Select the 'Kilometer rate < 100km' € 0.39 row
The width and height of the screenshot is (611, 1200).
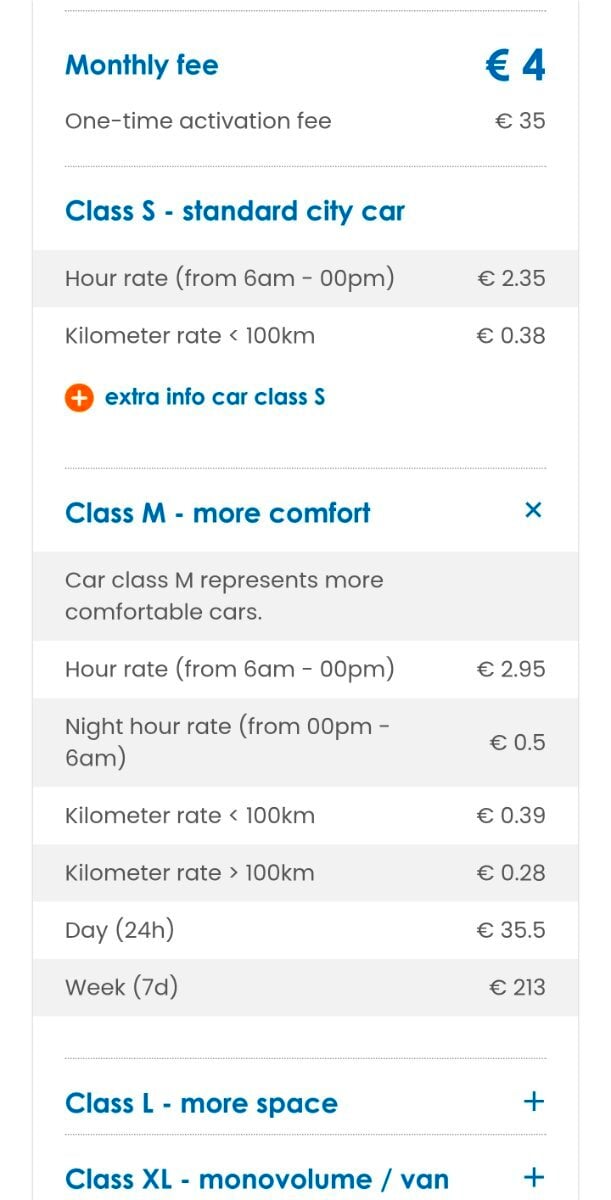(305, 815)
